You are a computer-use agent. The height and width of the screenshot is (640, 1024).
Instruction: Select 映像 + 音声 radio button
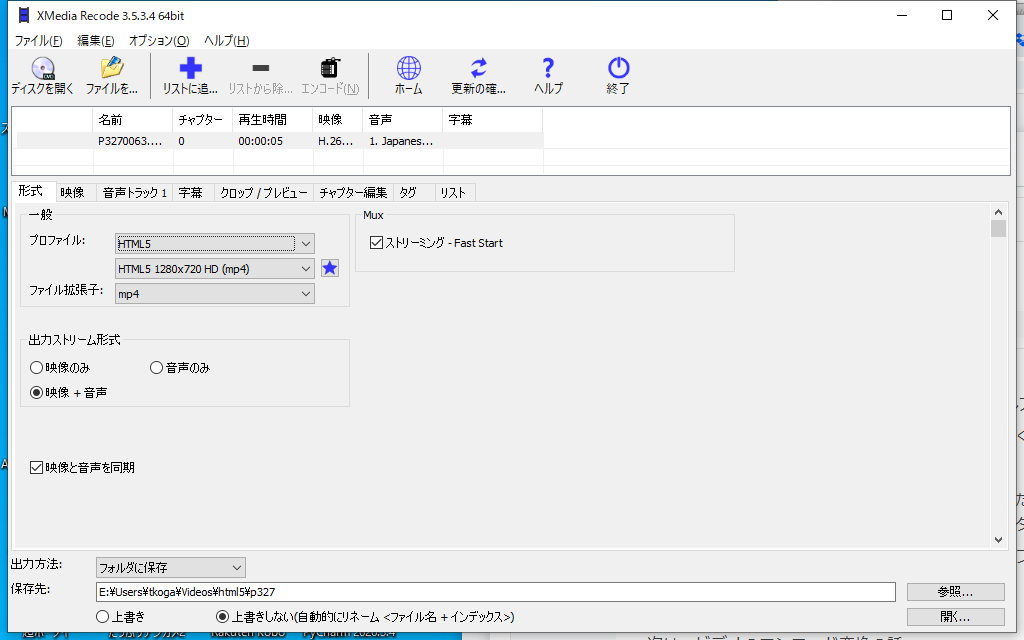coord(37,392)
